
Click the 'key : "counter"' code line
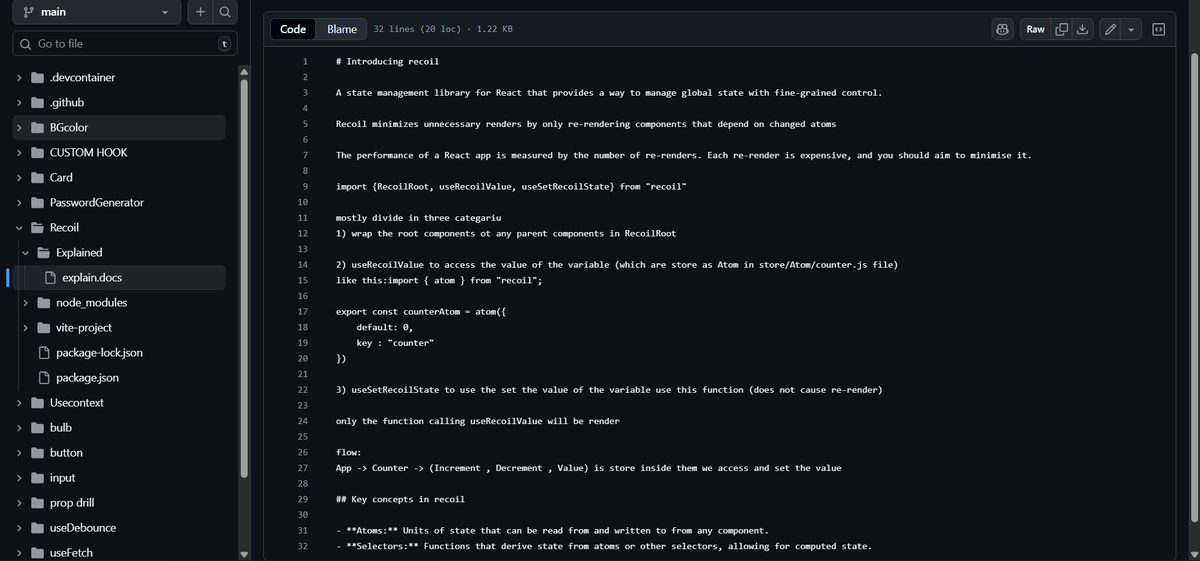tap(395, 343)
